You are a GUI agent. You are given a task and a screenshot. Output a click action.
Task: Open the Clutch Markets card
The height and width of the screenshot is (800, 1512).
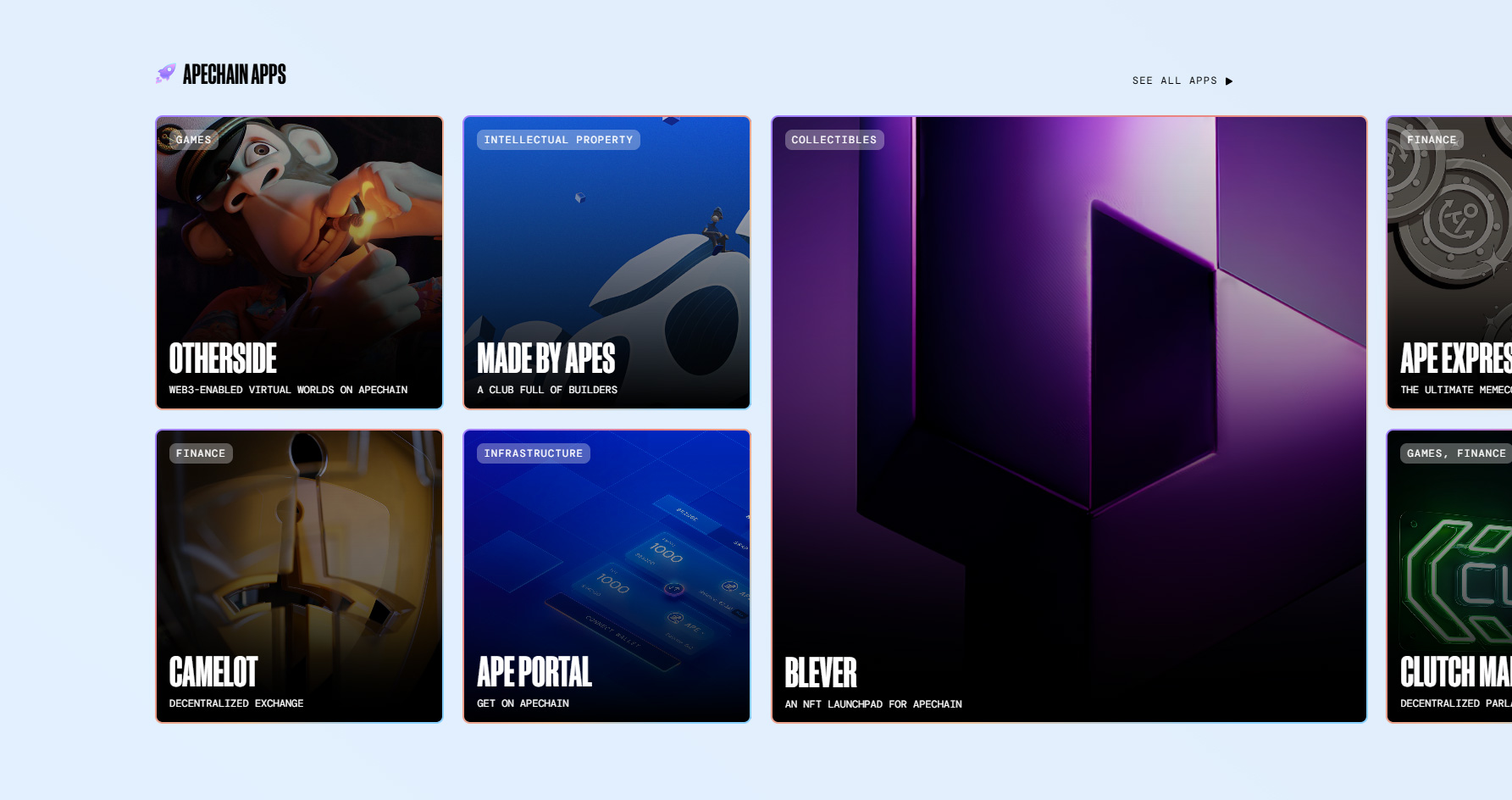[x=1449, y=576]
